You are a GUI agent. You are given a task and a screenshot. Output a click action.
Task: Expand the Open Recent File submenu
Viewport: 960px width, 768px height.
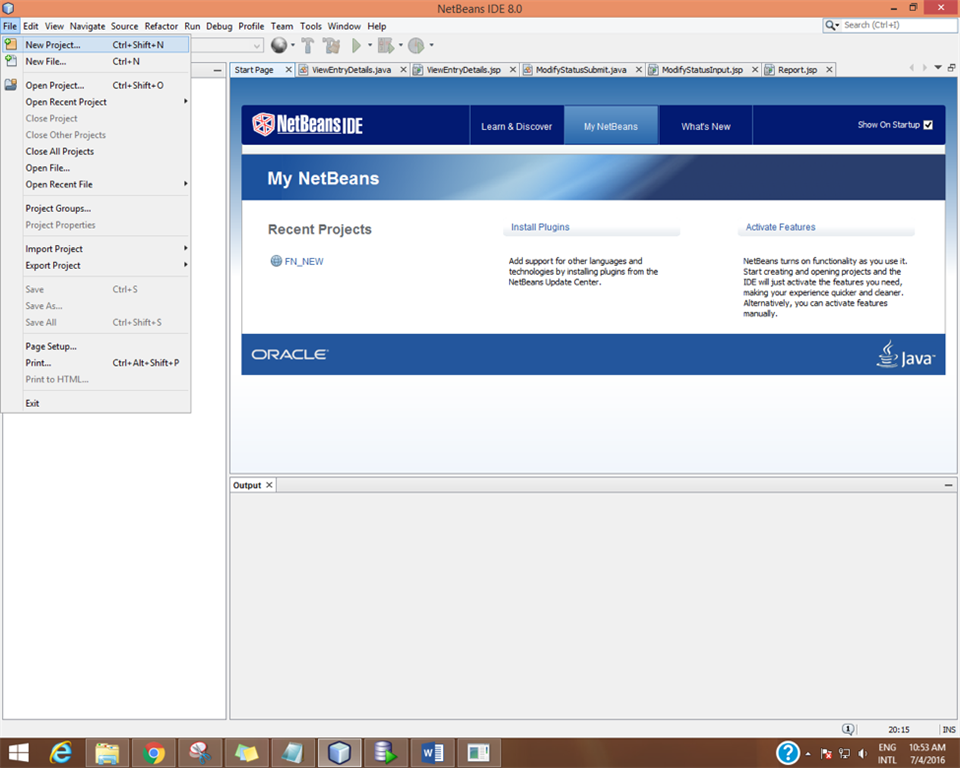(x=186, y=184)
